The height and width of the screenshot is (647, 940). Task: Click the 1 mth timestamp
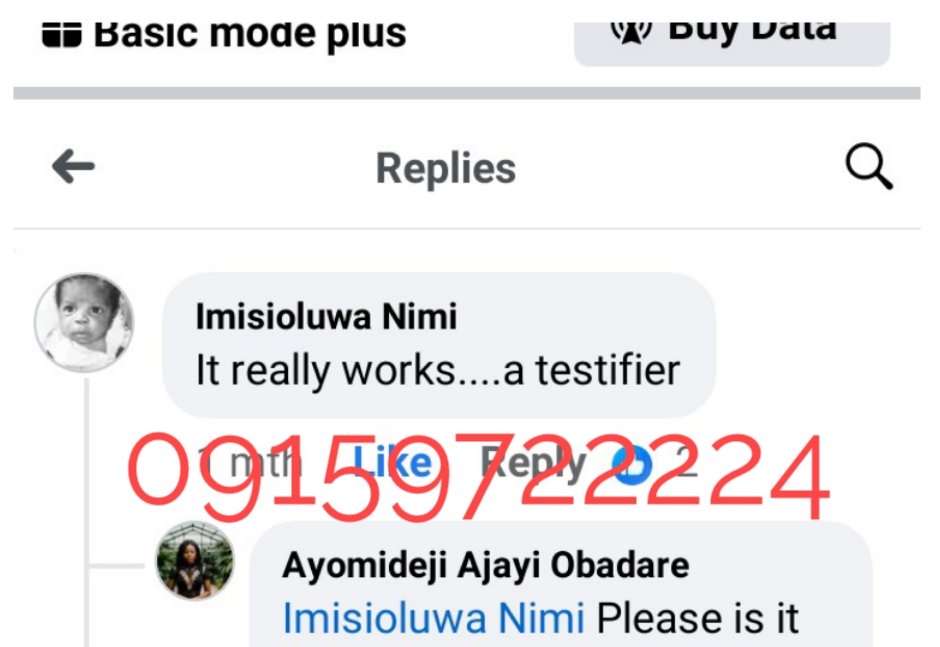[250, 464]
